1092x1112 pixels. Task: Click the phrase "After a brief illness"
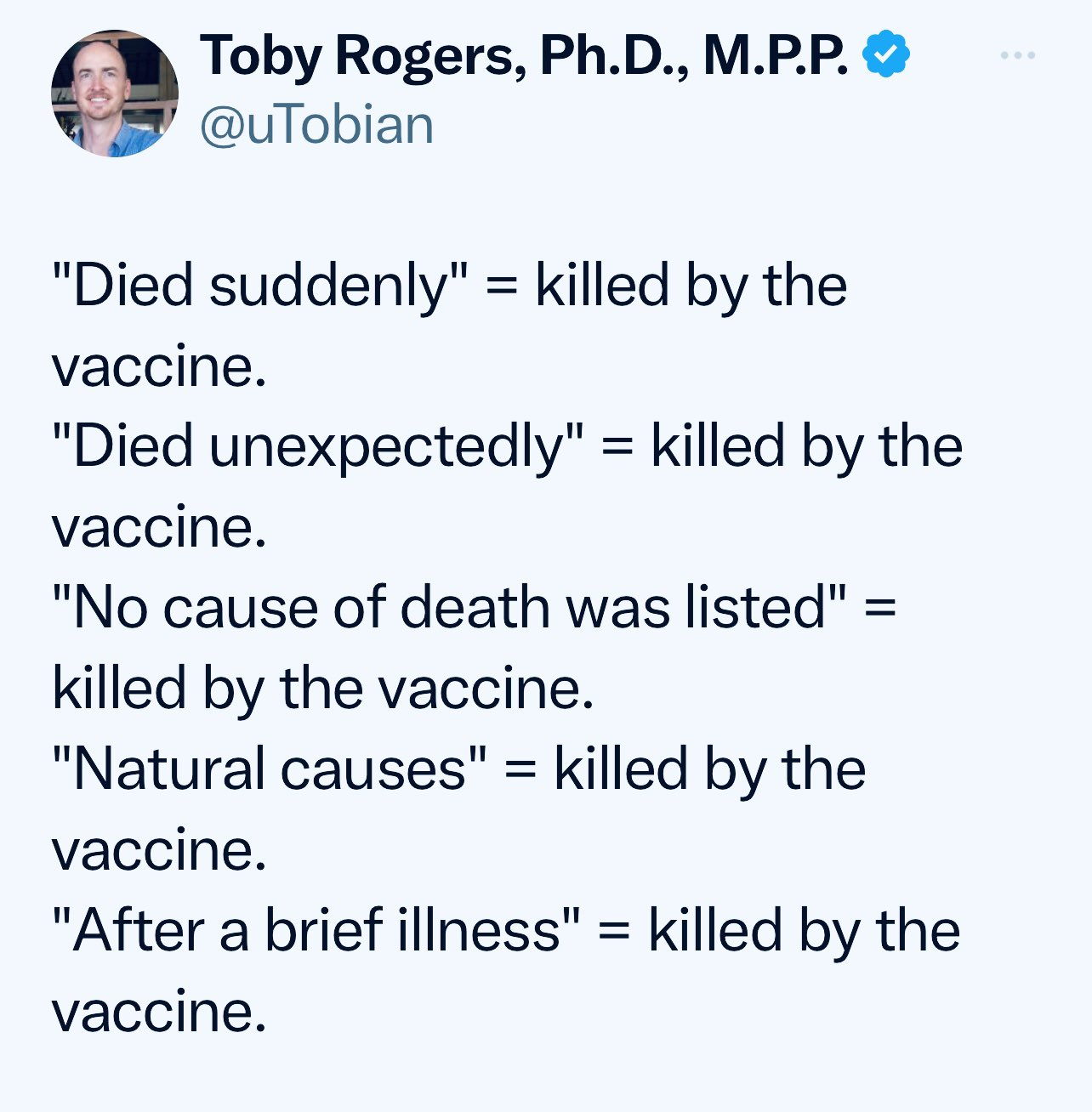tap(317, 930)
